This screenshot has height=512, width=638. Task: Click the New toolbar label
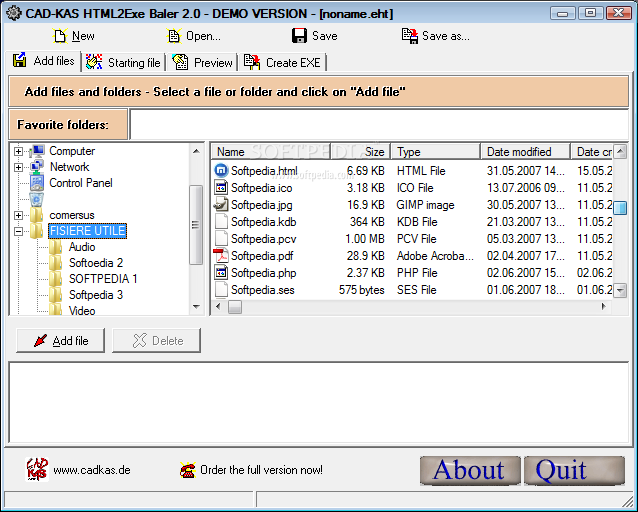tap(83, 36)
